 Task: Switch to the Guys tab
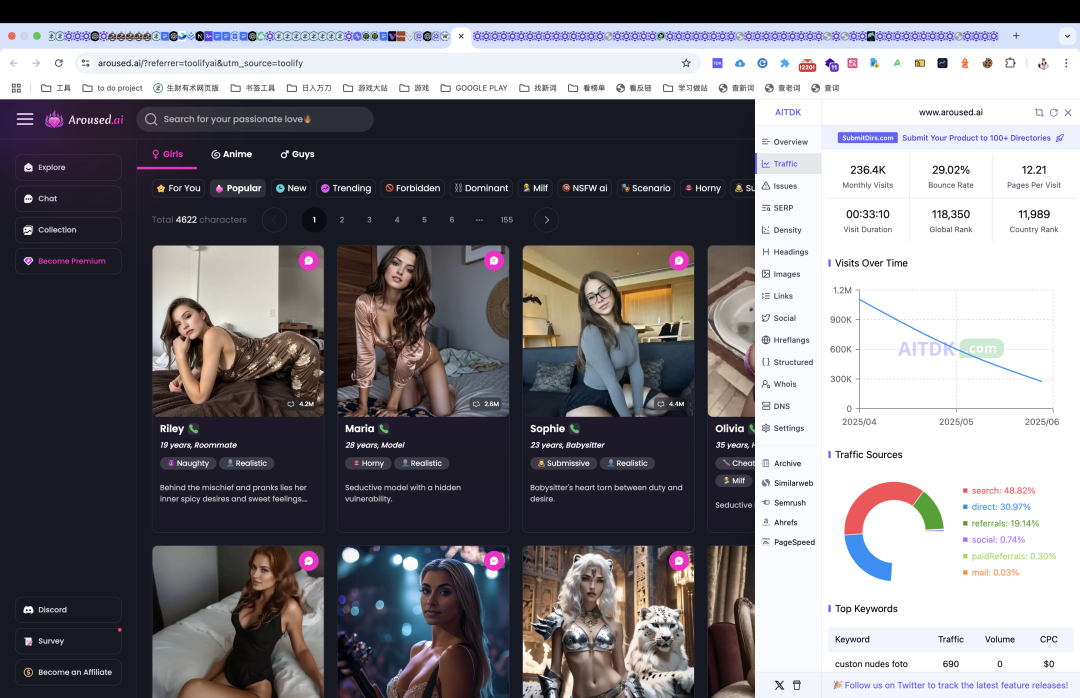297,154
